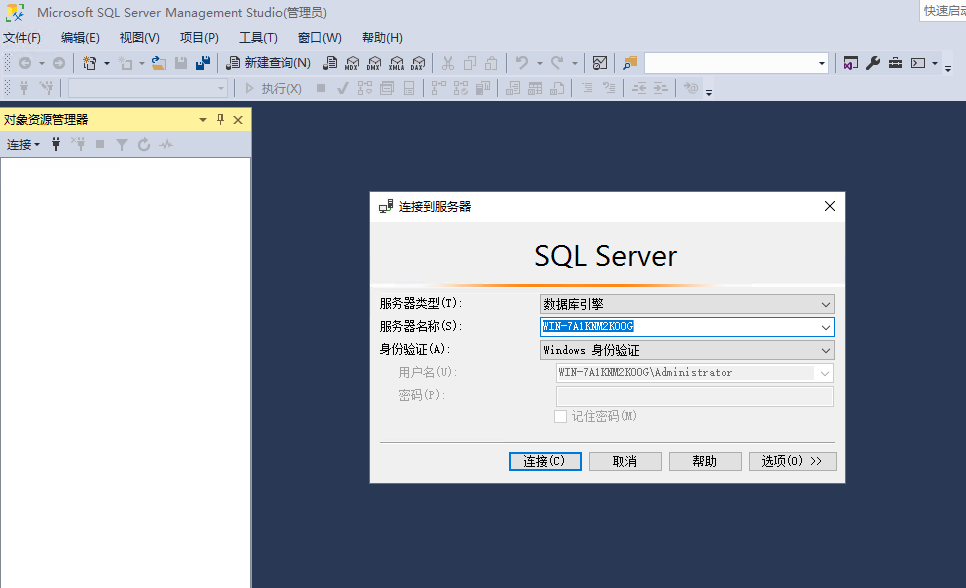
Task: Click the Stop icon in Object Explorer
Action: pyautogui.click(x=100, y=144)
